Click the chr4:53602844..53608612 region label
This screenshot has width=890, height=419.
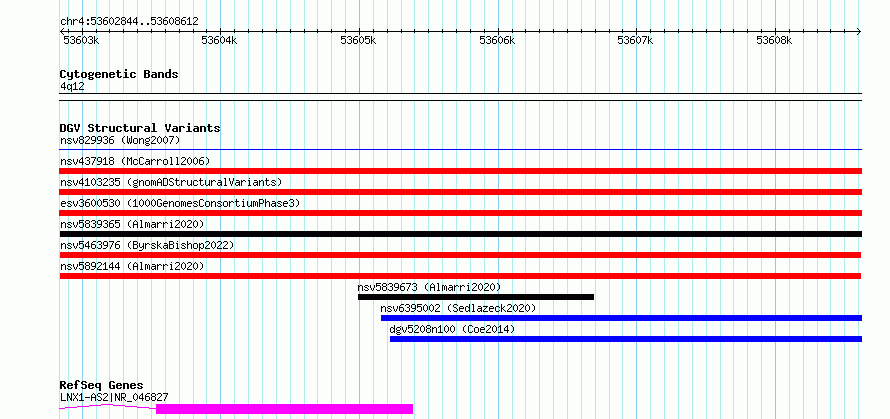(x=129, y=22)
